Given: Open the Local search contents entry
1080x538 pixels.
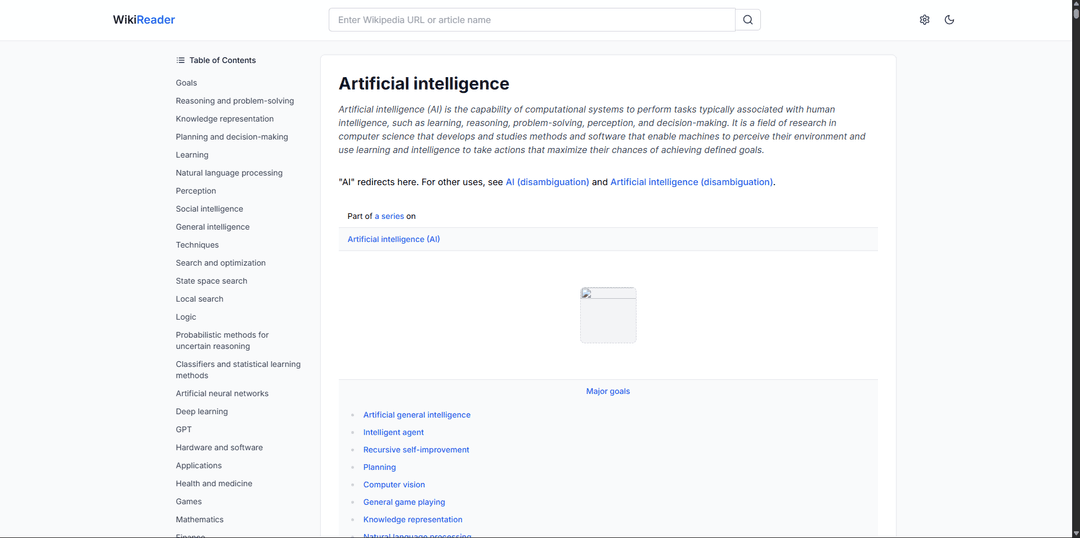Looking at the screenshot, I should point(200,299).
